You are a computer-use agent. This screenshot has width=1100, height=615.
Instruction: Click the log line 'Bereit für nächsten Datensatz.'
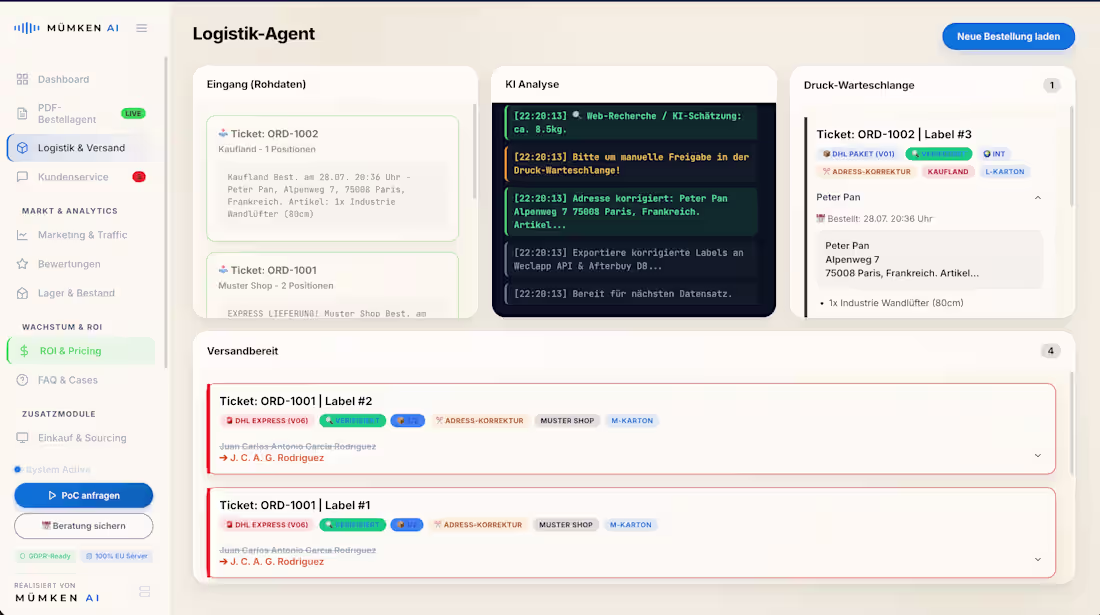[x=633, y=293]
